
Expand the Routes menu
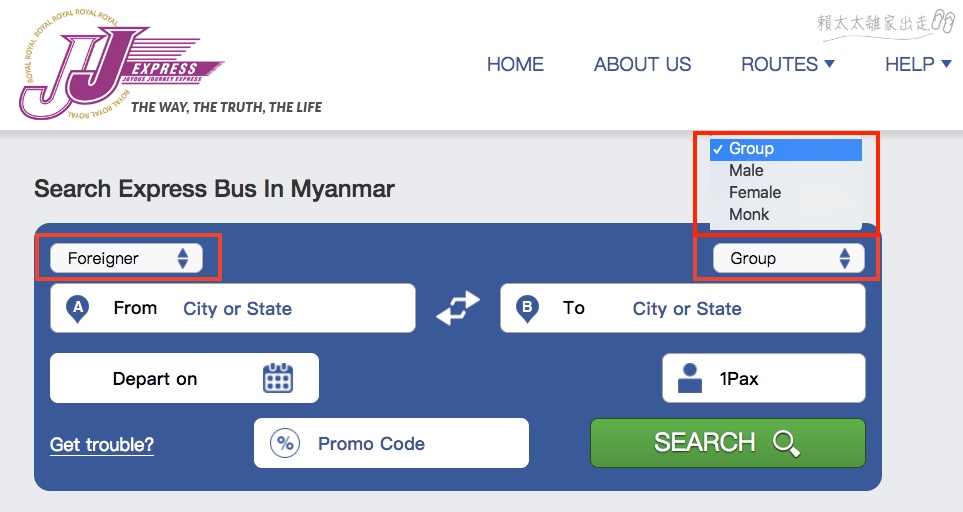[788, 64]
